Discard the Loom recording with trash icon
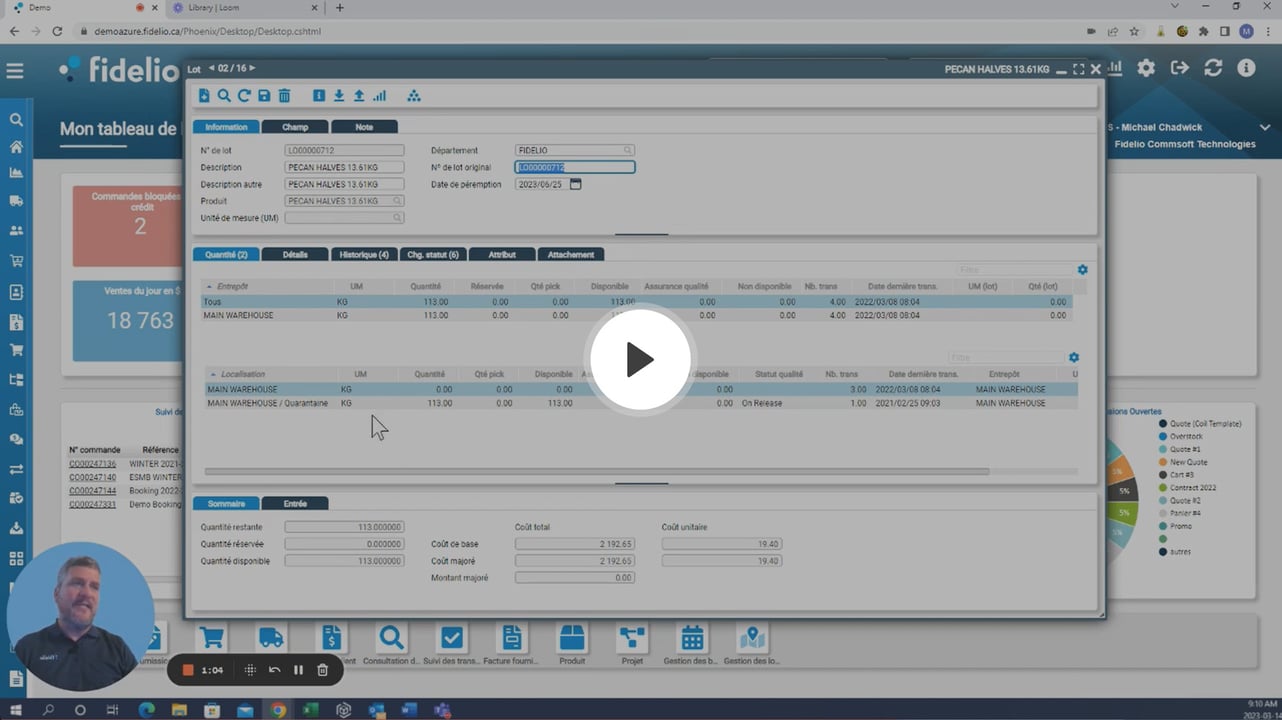The width and height of the screenshot is (1282, 720). pos(322,670)
